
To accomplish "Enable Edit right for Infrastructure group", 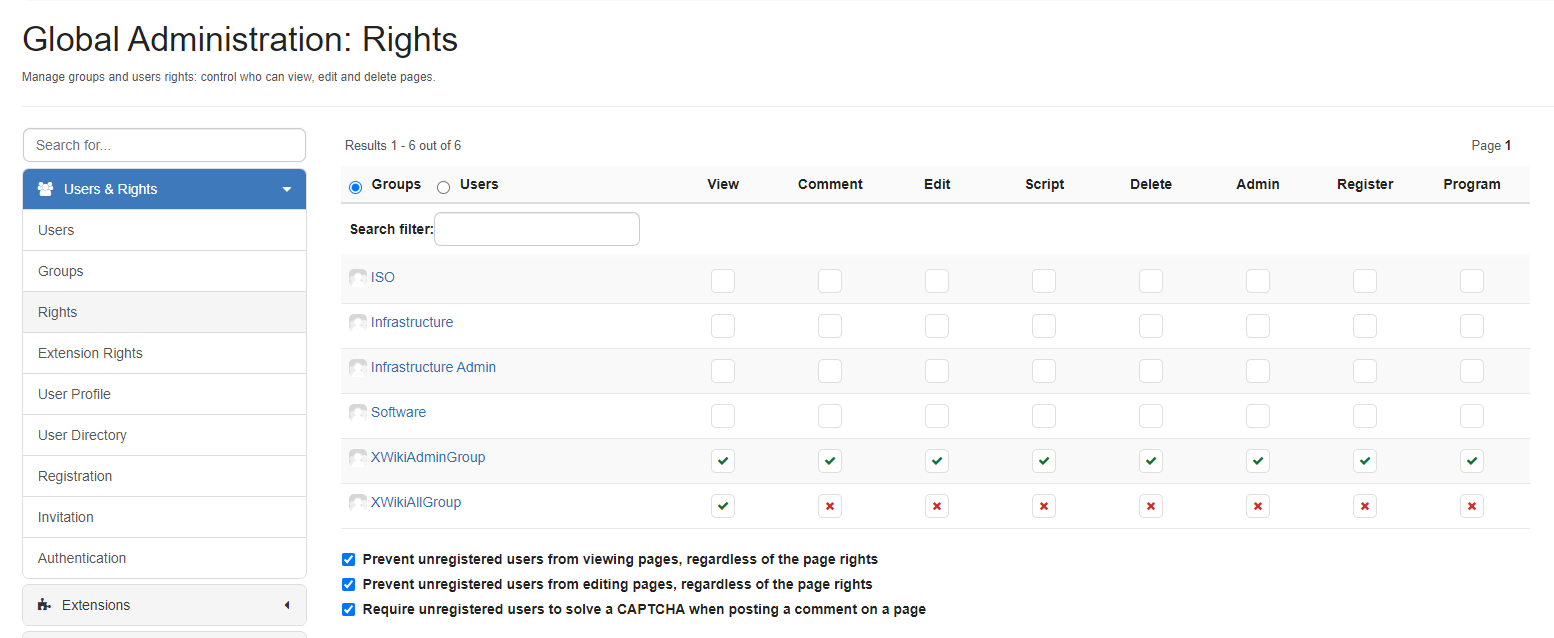I will (937, 326).
